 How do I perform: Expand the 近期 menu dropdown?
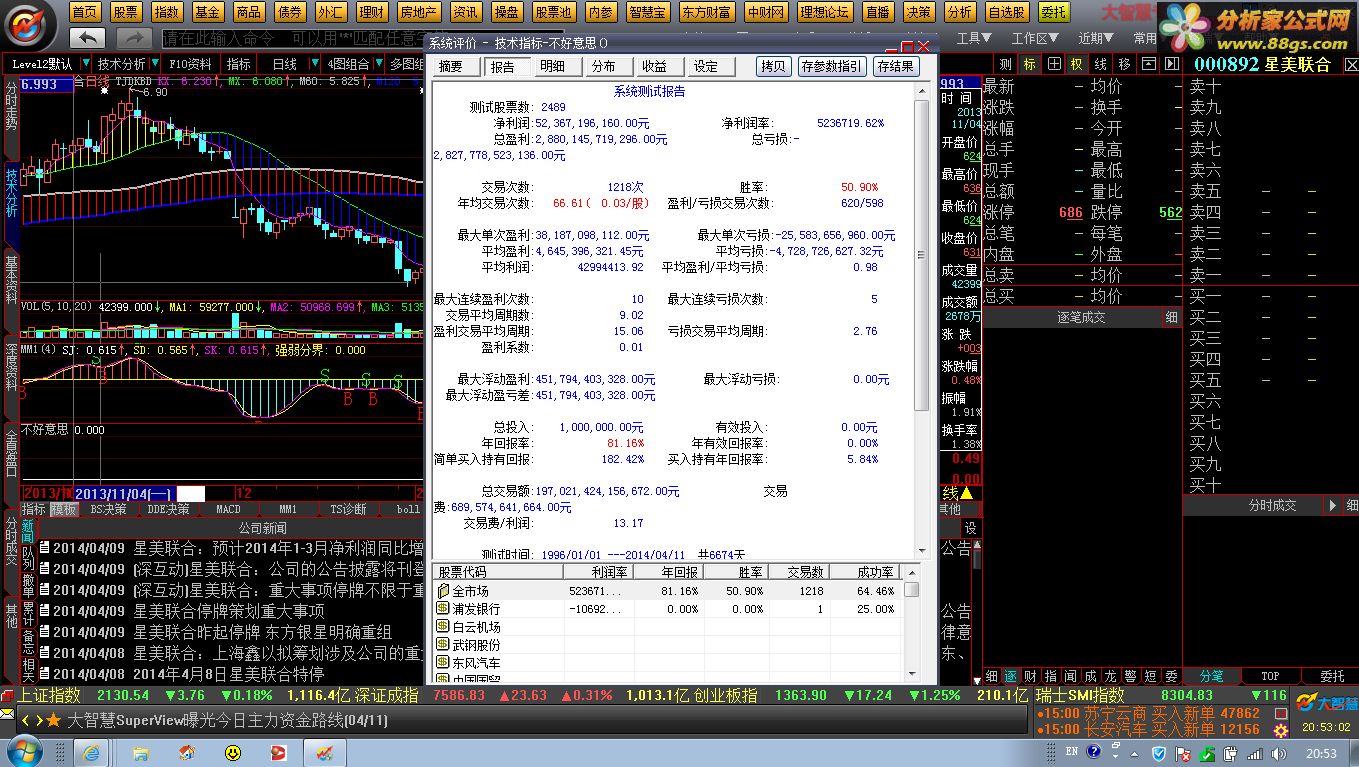click(x=1096, y=38)
